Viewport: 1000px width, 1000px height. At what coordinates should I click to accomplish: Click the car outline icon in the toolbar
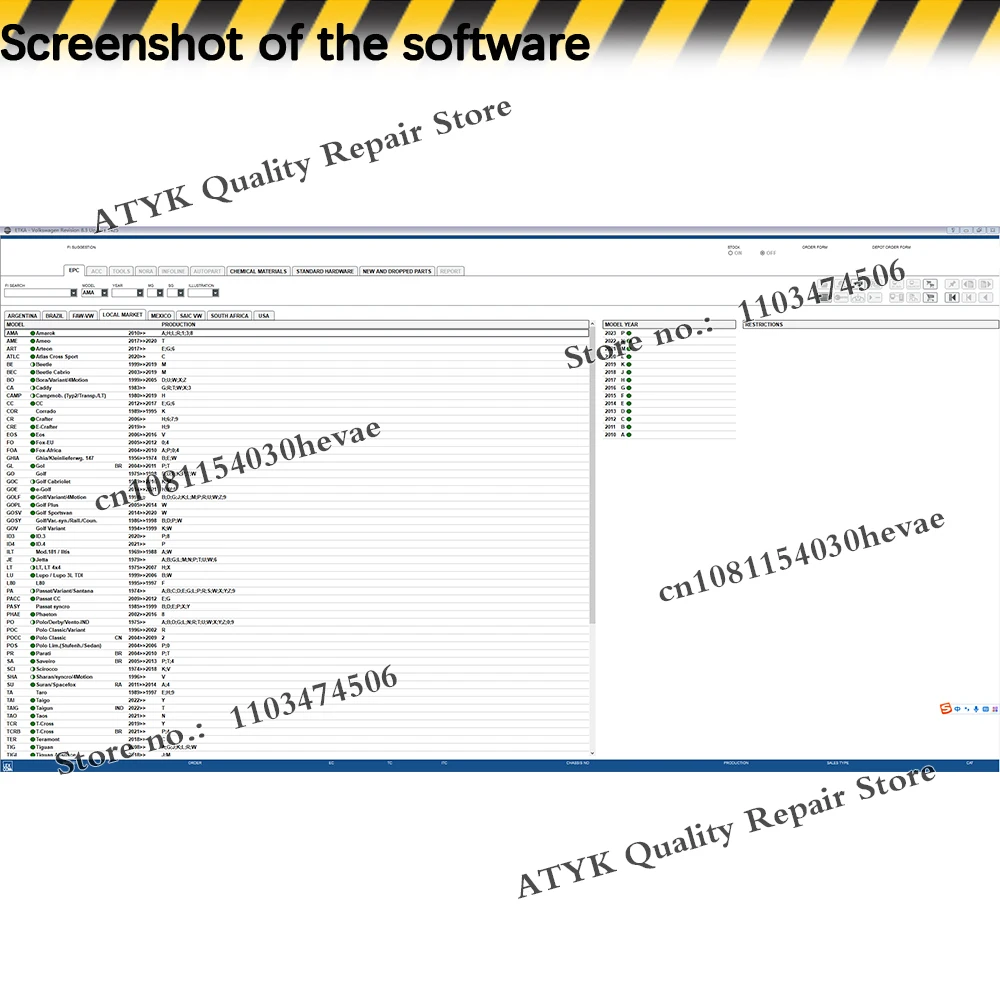[x=858, y=297]
